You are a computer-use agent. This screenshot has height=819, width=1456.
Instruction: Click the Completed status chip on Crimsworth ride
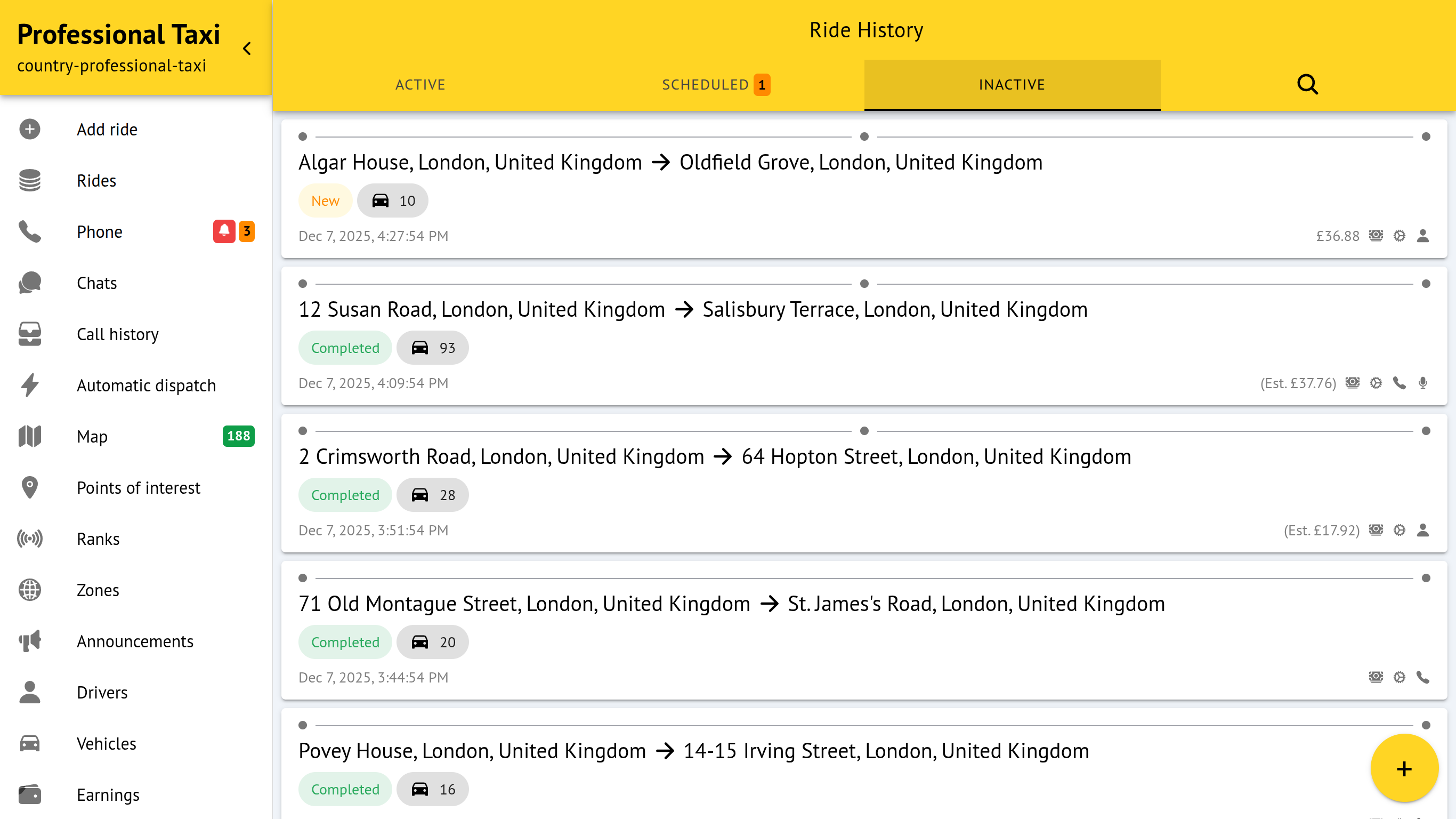345,495
